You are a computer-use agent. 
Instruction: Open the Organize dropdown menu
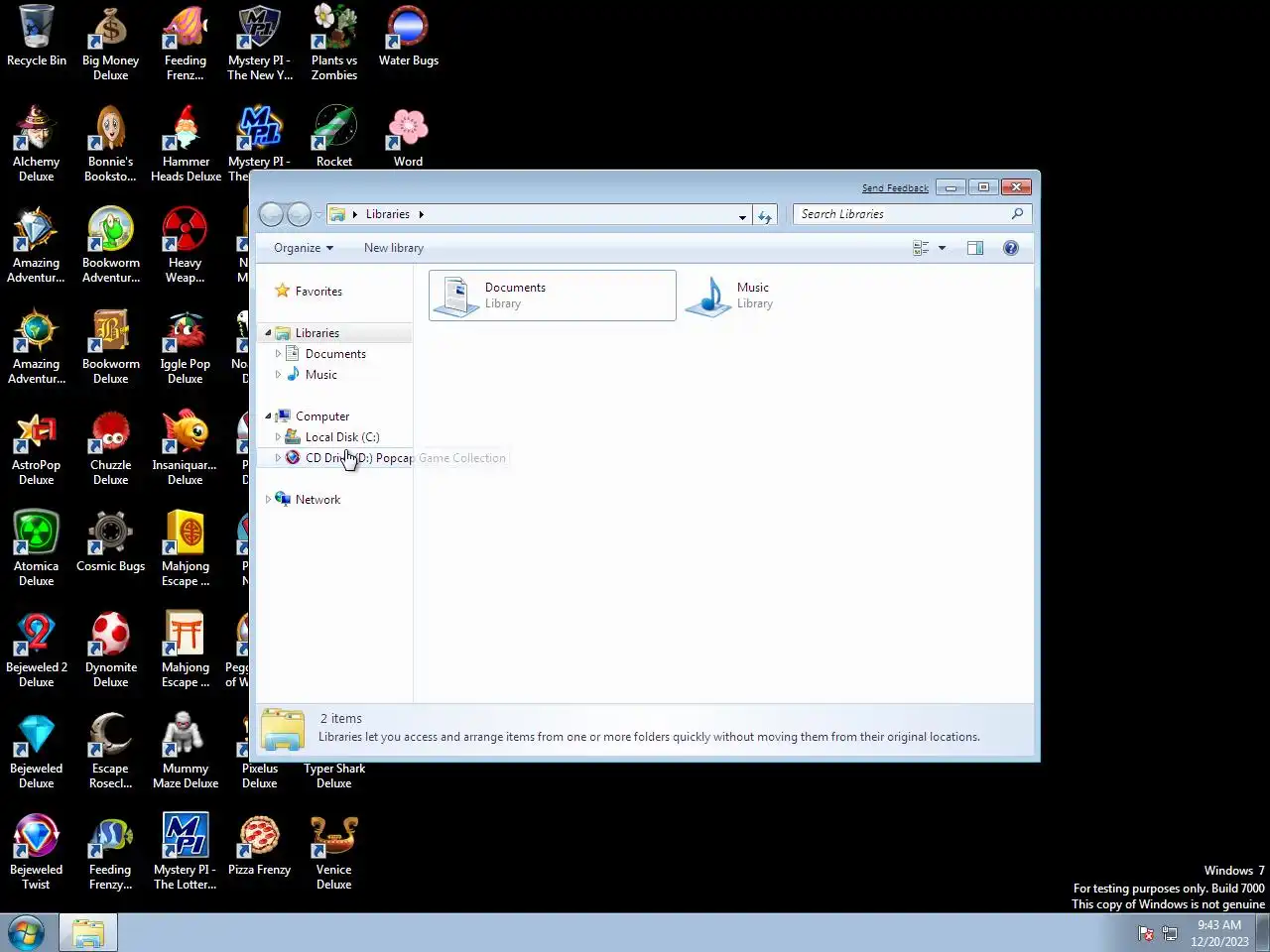point(304,248)
